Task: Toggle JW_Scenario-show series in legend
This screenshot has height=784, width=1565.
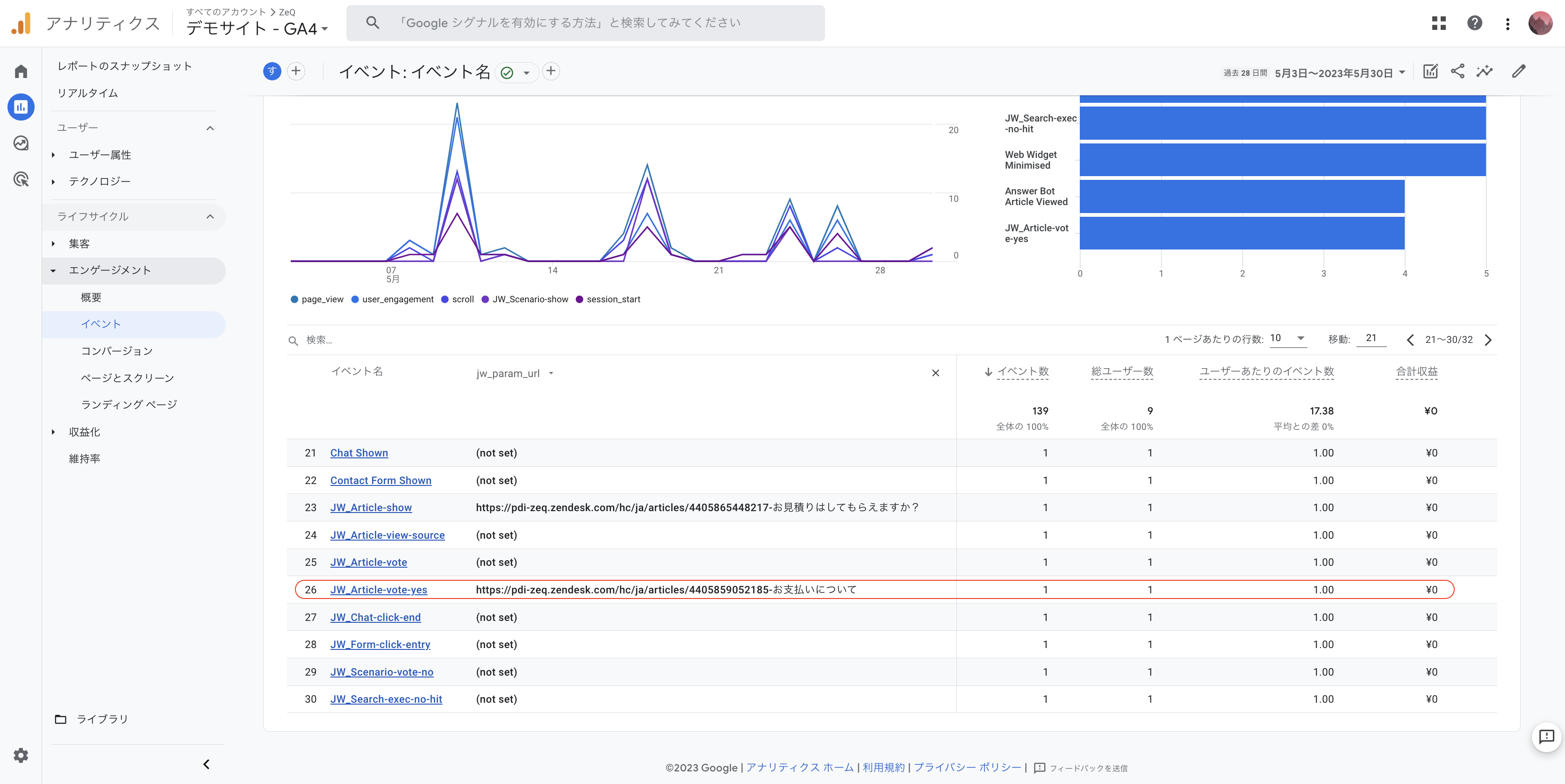Action: 525,299
